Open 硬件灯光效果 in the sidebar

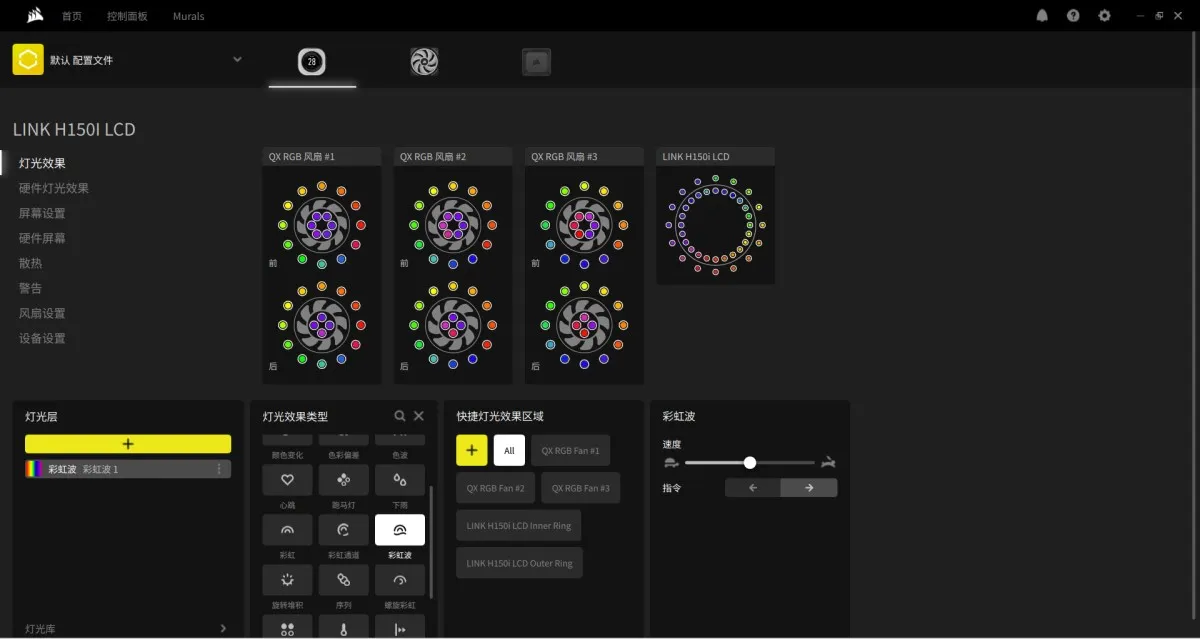tap(54, 188)
